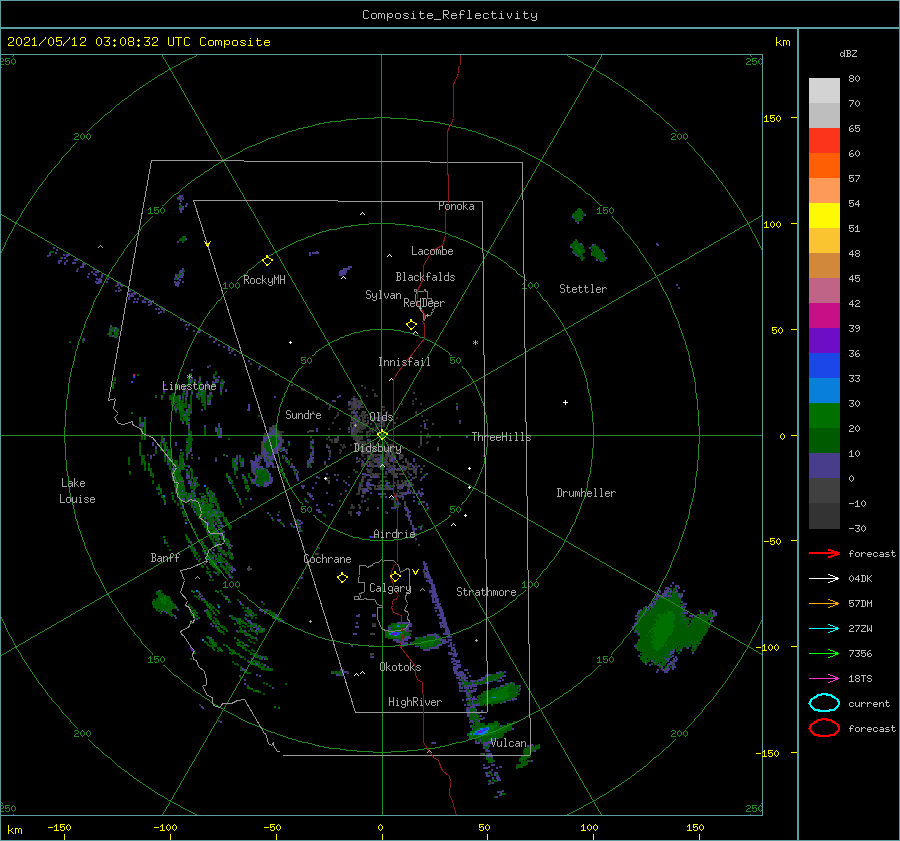Click the cyan 27ZW arrow icon
Image resolution: width=900 pixels, height=841 pixels.
pos(824,629)
